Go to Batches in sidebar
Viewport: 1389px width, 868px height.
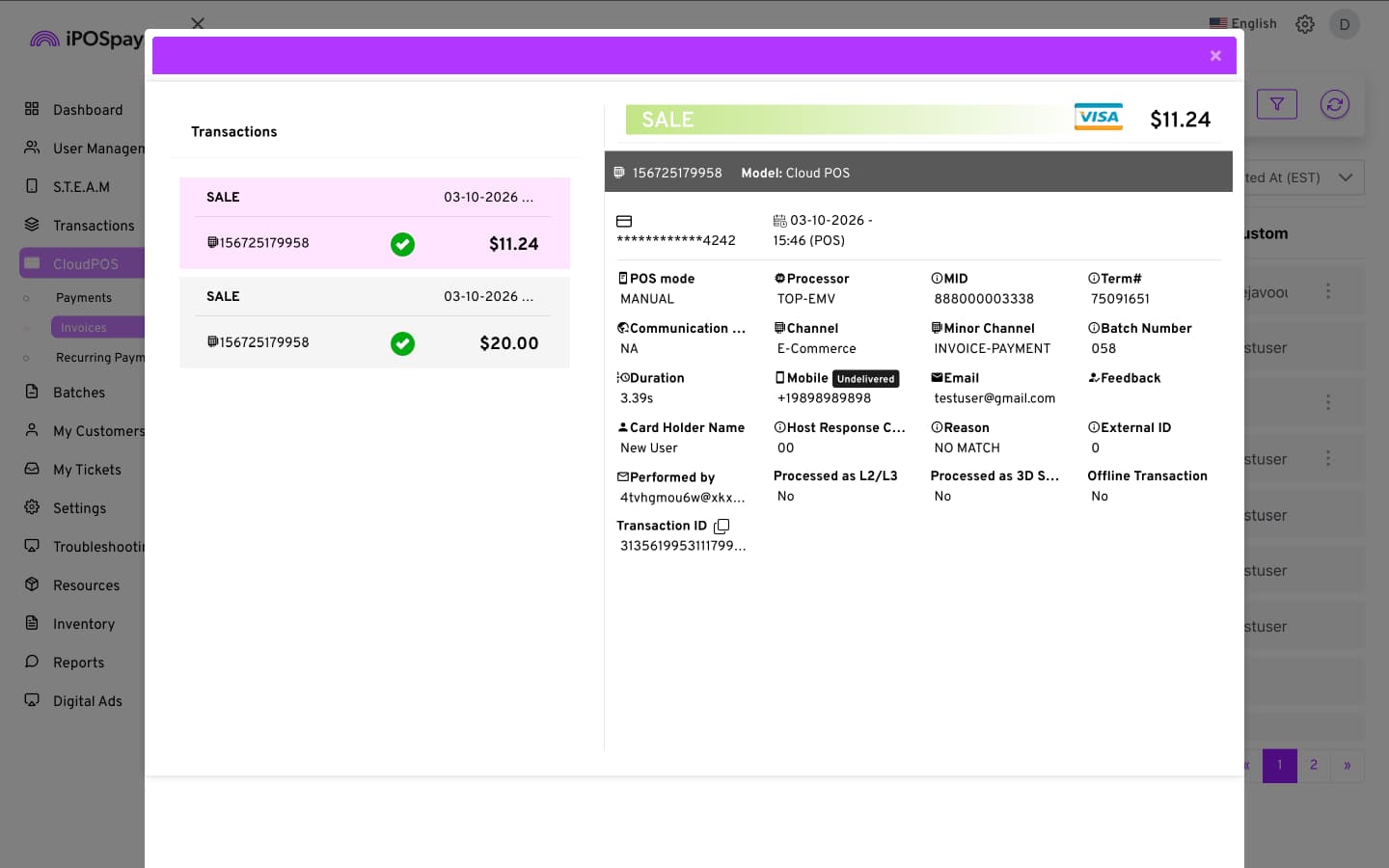point(78,393)
